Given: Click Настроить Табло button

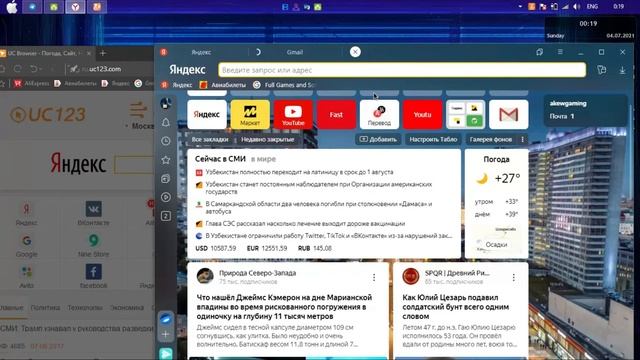Looking at the screenshot, I should 433,140.
